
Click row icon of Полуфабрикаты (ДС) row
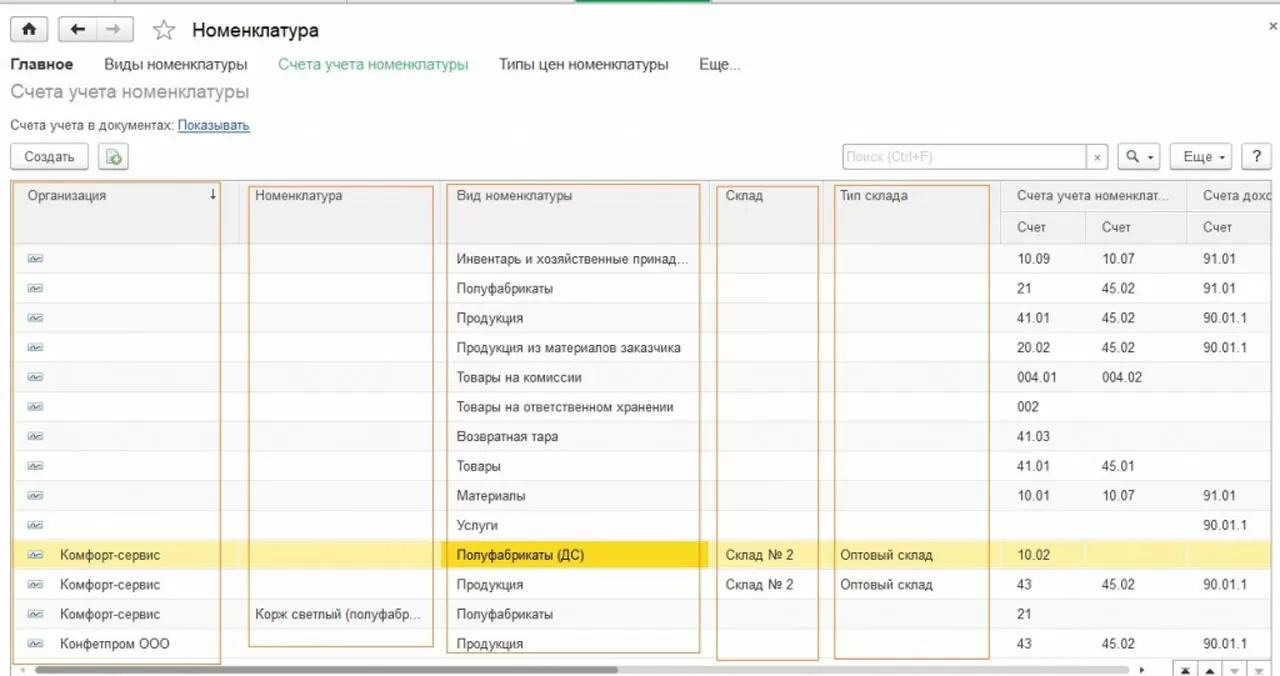pos(36,555)
